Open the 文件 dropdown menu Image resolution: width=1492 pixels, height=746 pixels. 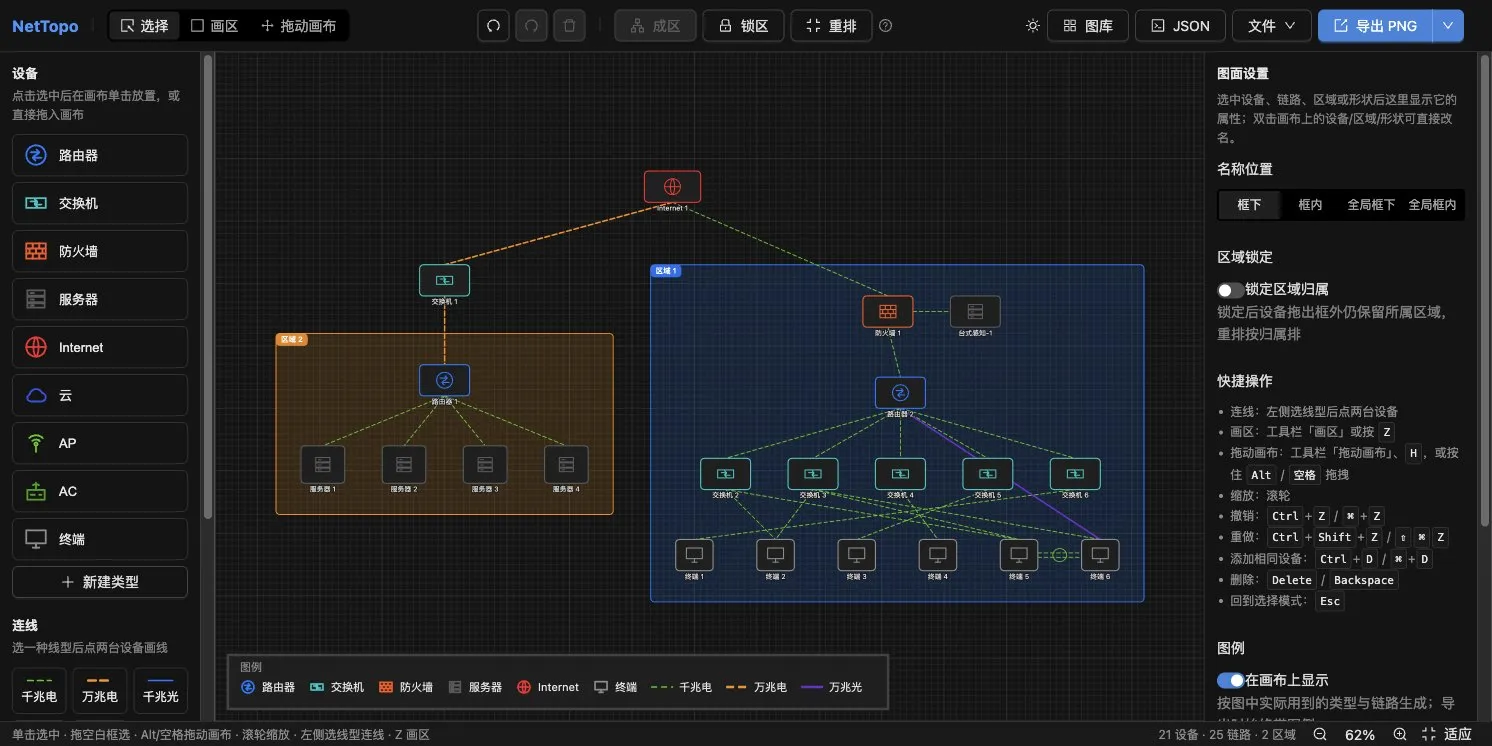click(x=1271, y=26)
